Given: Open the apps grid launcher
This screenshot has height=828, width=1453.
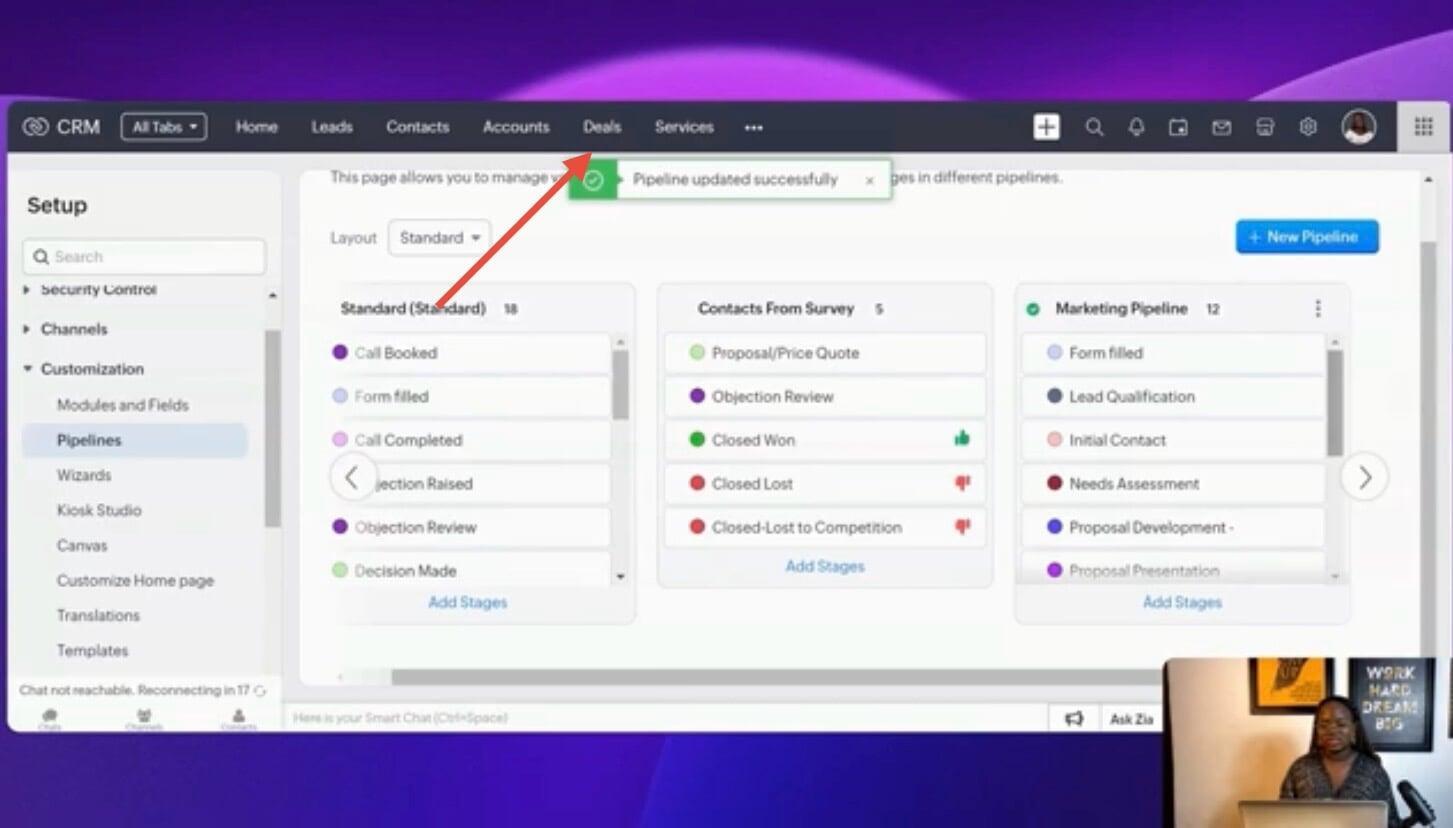Looking at the screenshot, I should click(1423, 127).
